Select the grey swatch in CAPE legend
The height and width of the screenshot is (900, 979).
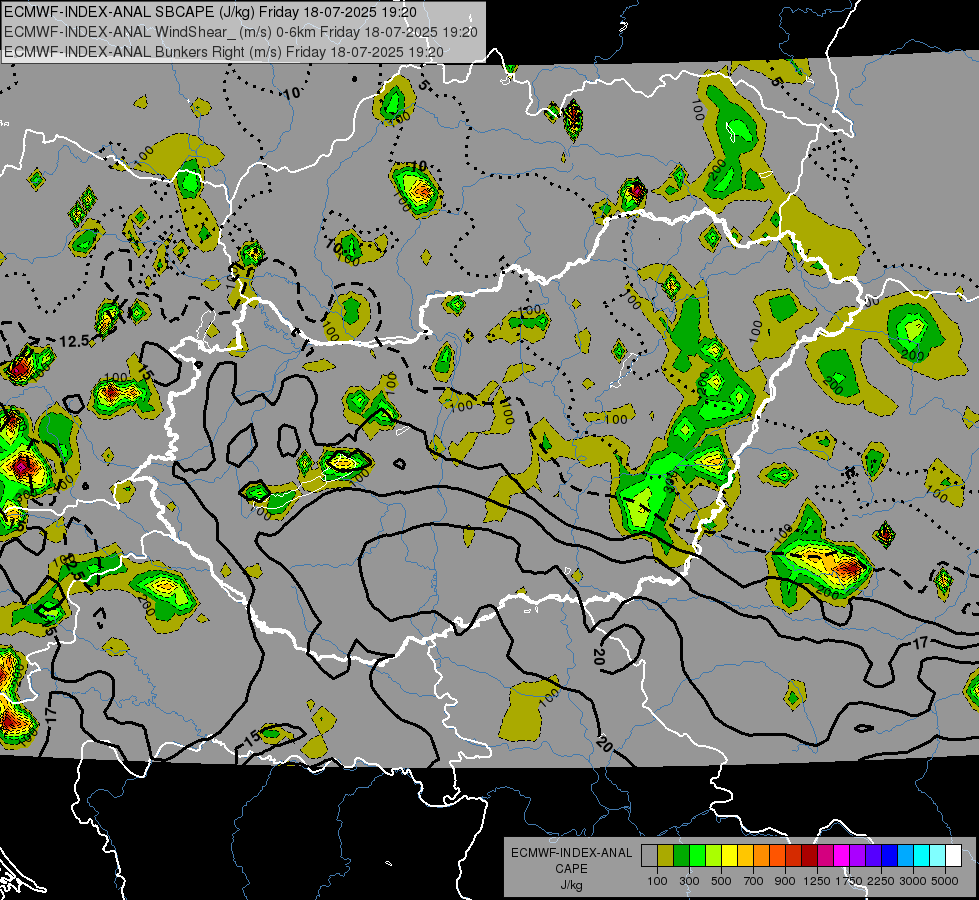click(649, 856)
